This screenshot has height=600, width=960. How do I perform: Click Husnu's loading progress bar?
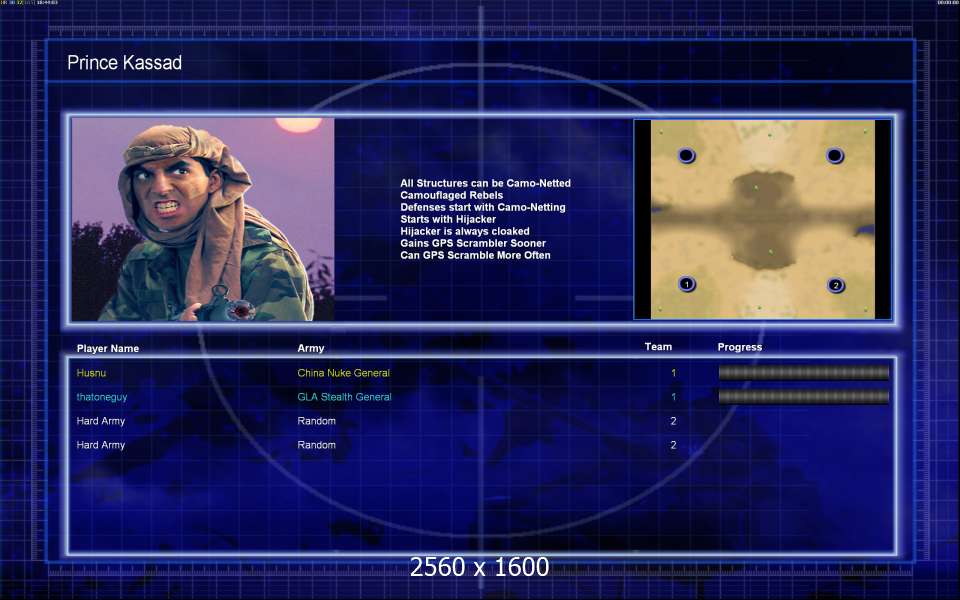(803, 372)
